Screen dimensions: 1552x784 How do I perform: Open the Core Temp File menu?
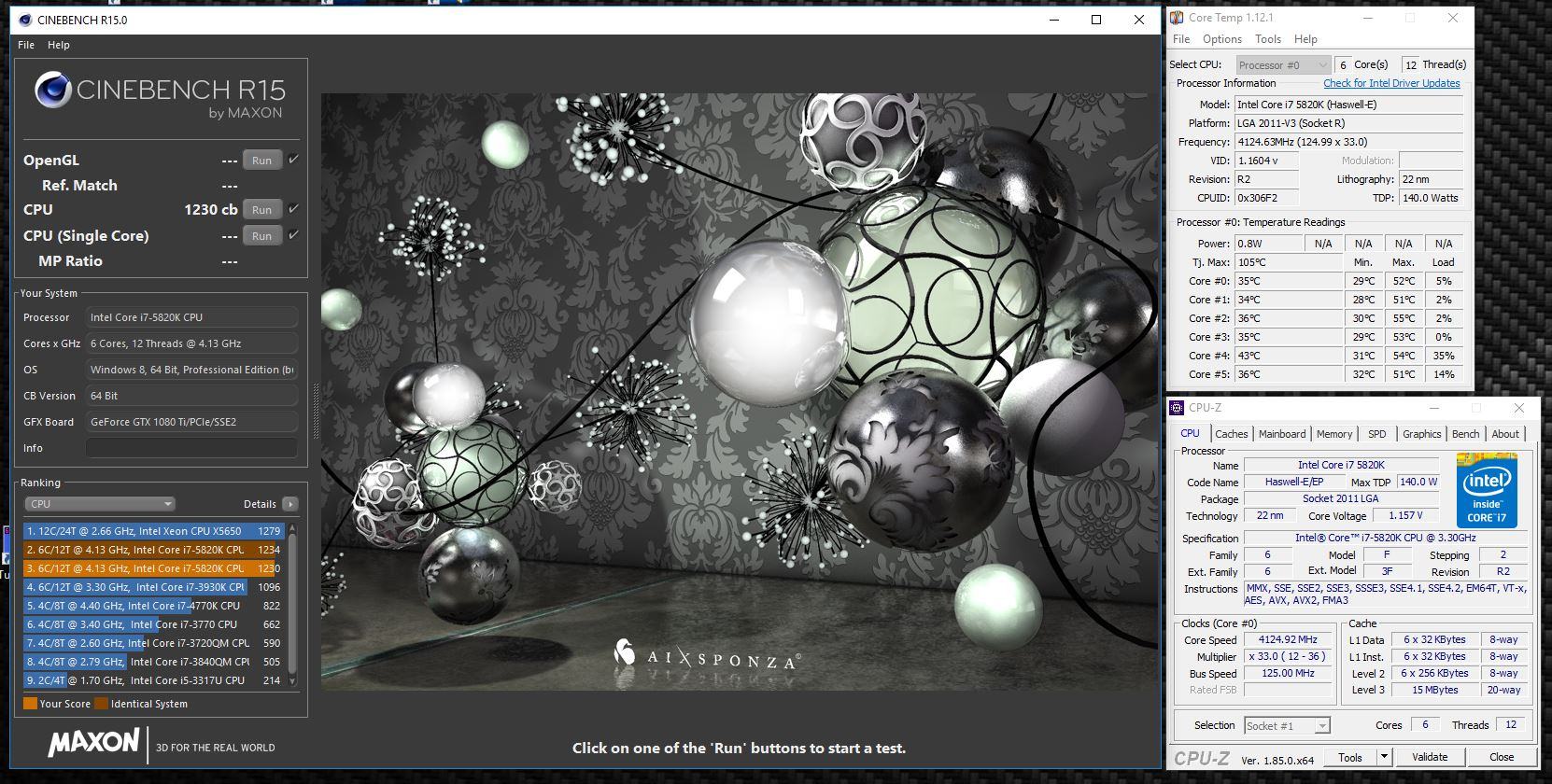tap(1181, 39)
